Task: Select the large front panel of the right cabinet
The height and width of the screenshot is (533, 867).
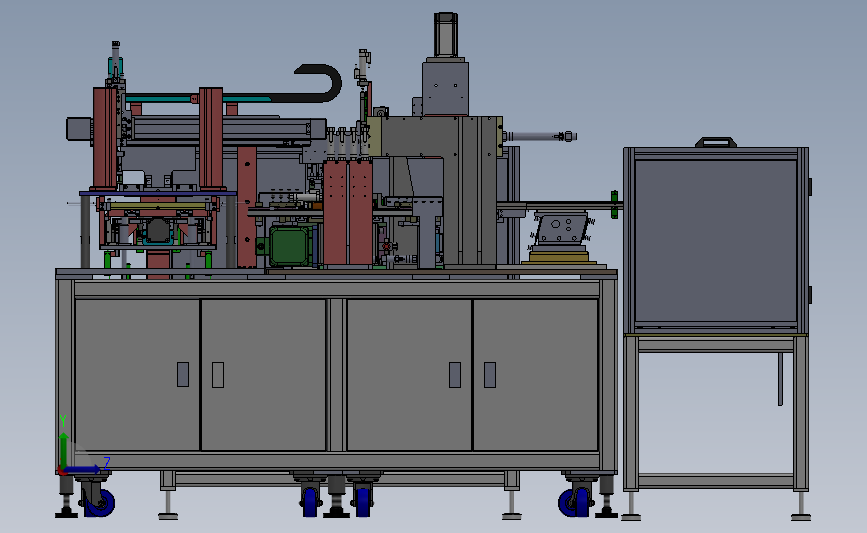Action: tap(715, 242)
